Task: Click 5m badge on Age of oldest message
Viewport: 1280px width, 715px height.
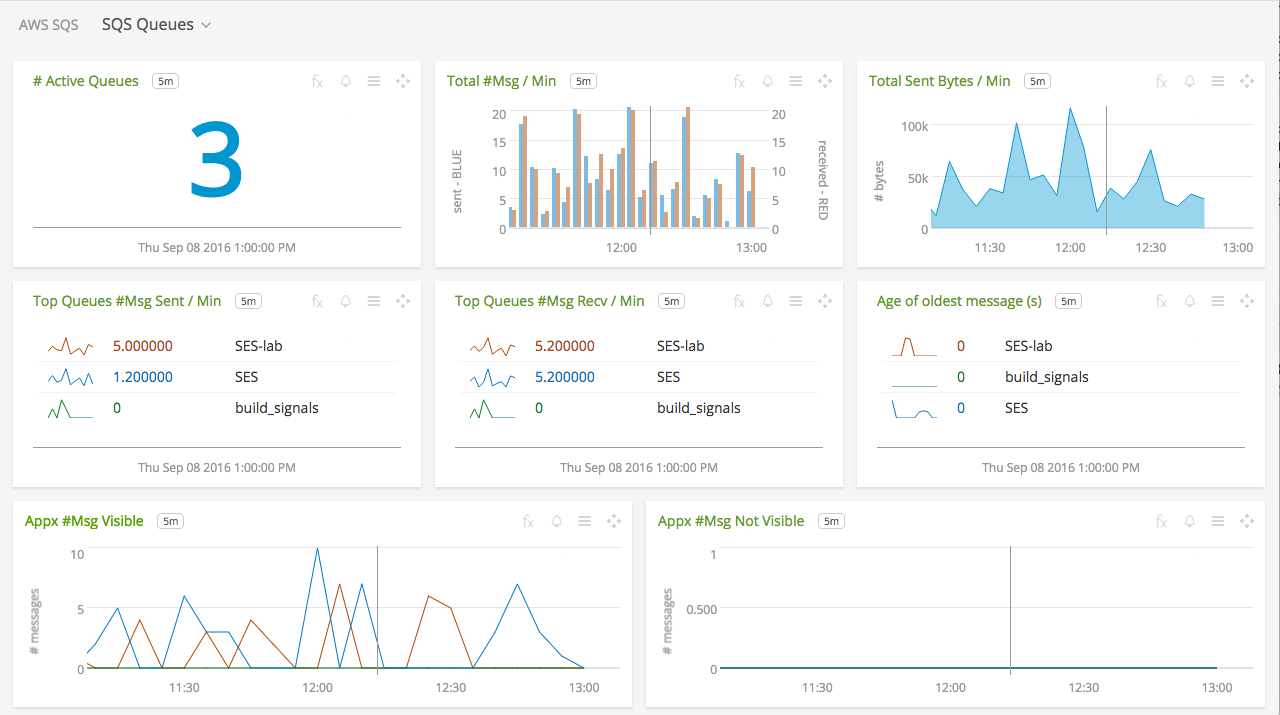Action: point(1068,301)
